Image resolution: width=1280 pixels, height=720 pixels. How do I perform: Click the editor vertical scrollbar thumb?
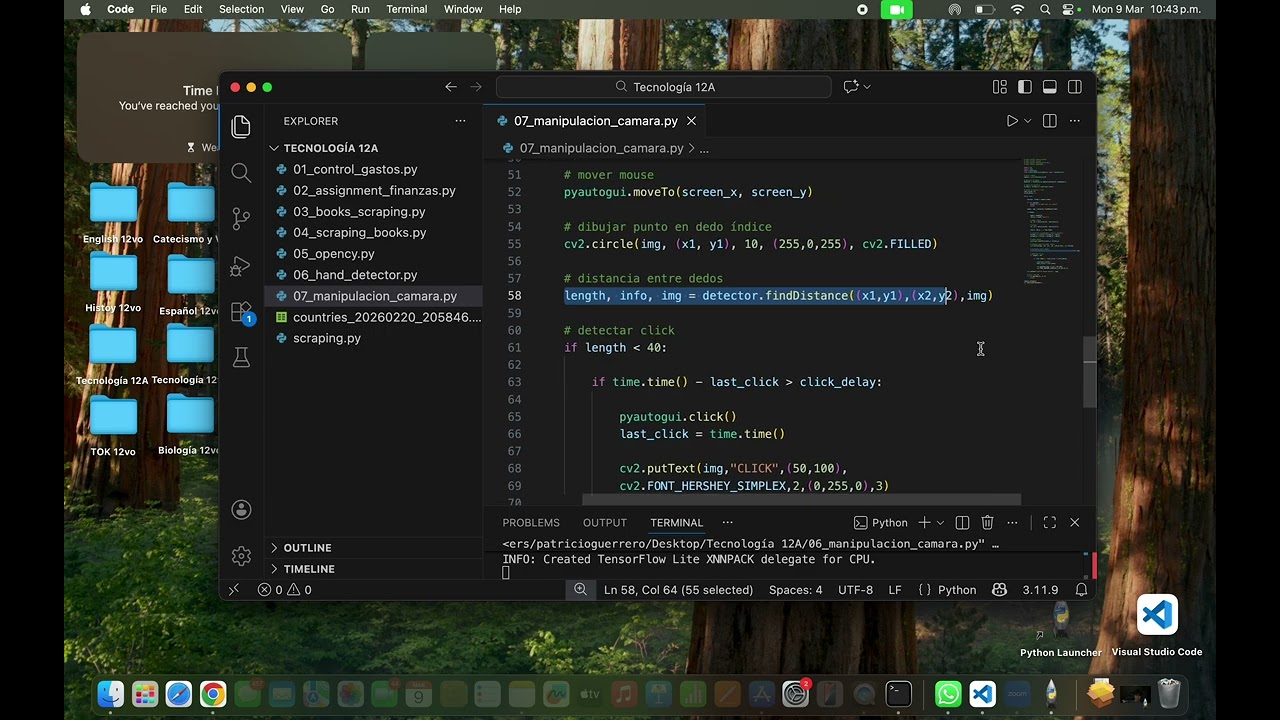pos(1090,371)
